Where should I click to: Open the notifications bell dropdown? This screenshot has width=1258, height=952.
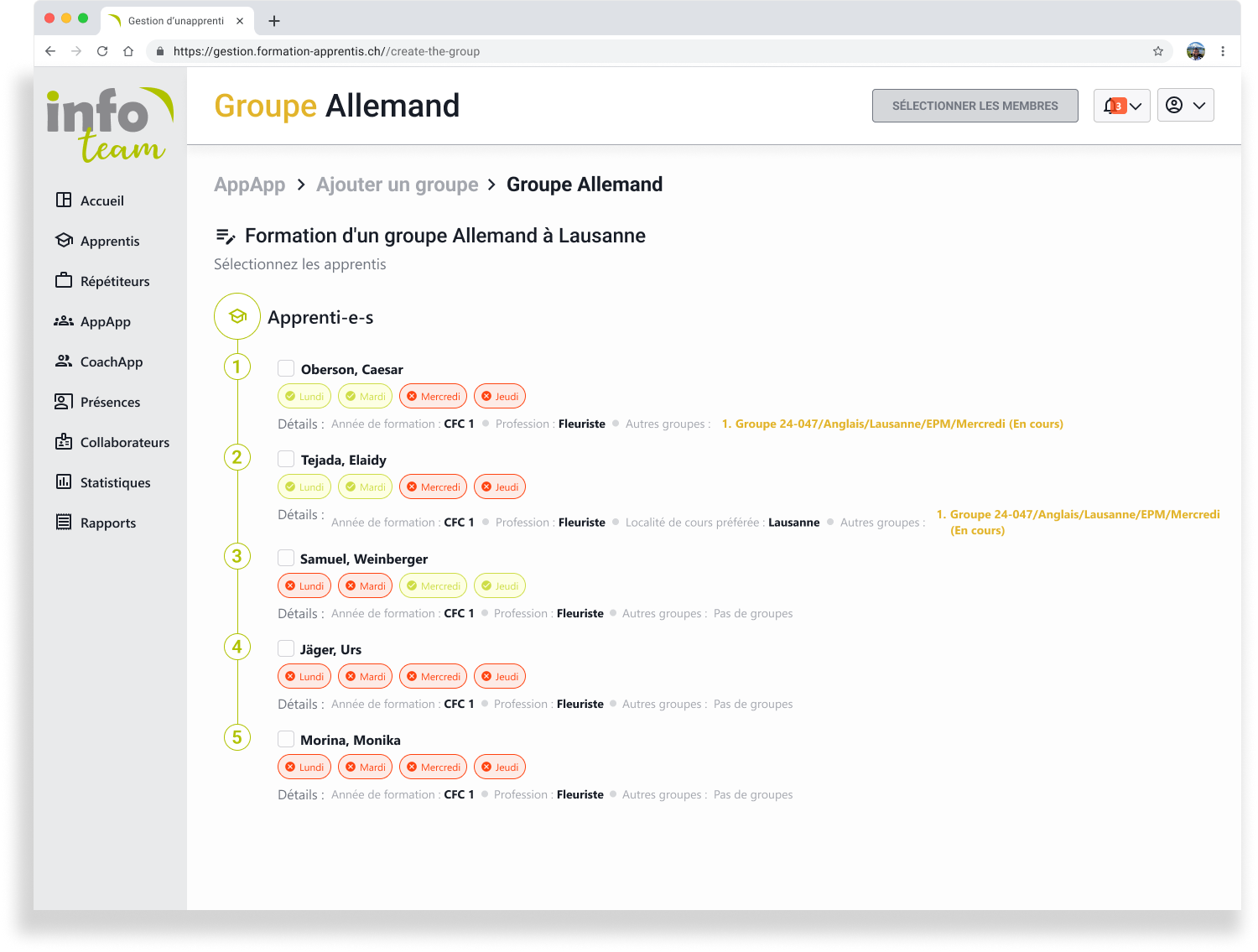[1121, 106]
